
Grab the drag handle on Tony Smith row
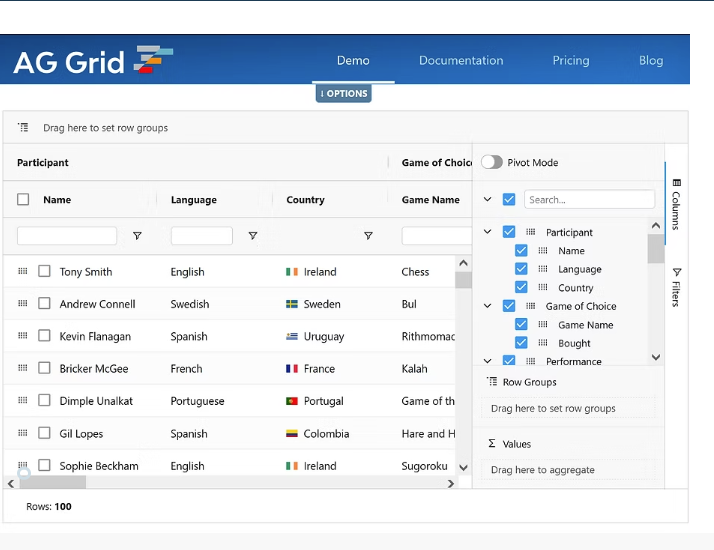(23, 271)
